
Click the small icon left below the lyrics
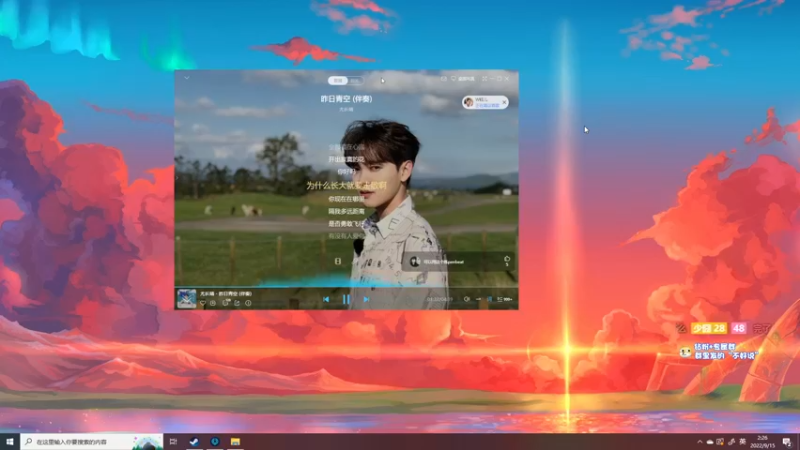(338, 261)
